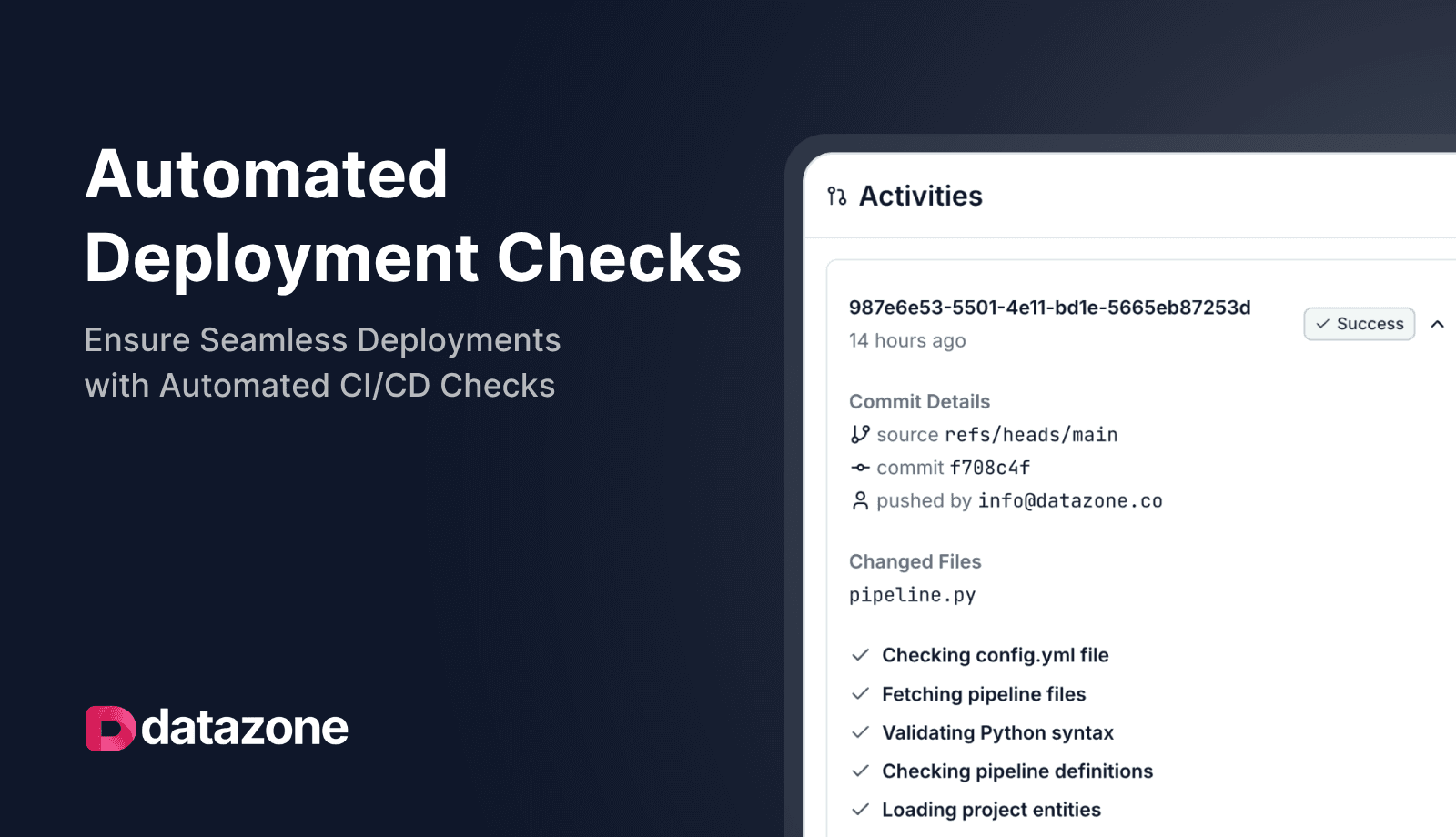Click the datazone wordmark text
Viewport: 1456px width, 837px height.
click(x=245, y=728)
